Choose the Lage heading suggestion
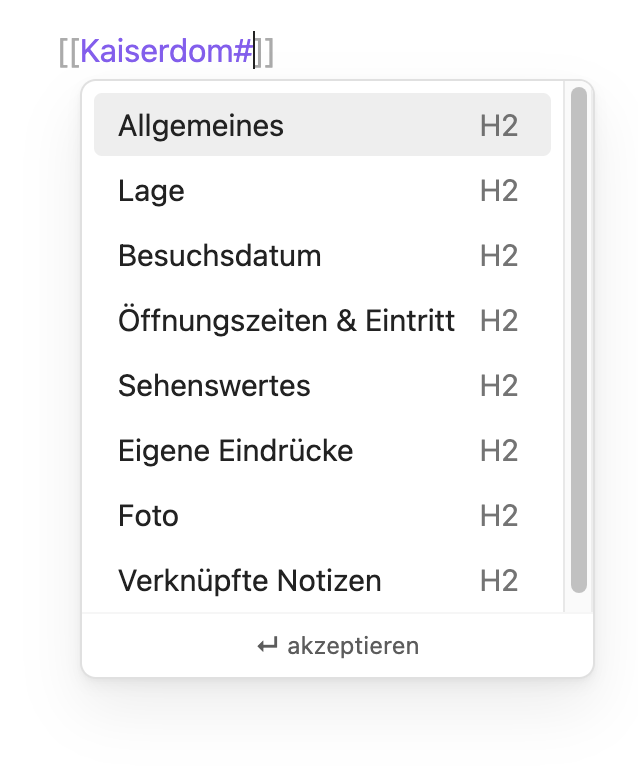 pyautogui.click(x=322, y=190)
